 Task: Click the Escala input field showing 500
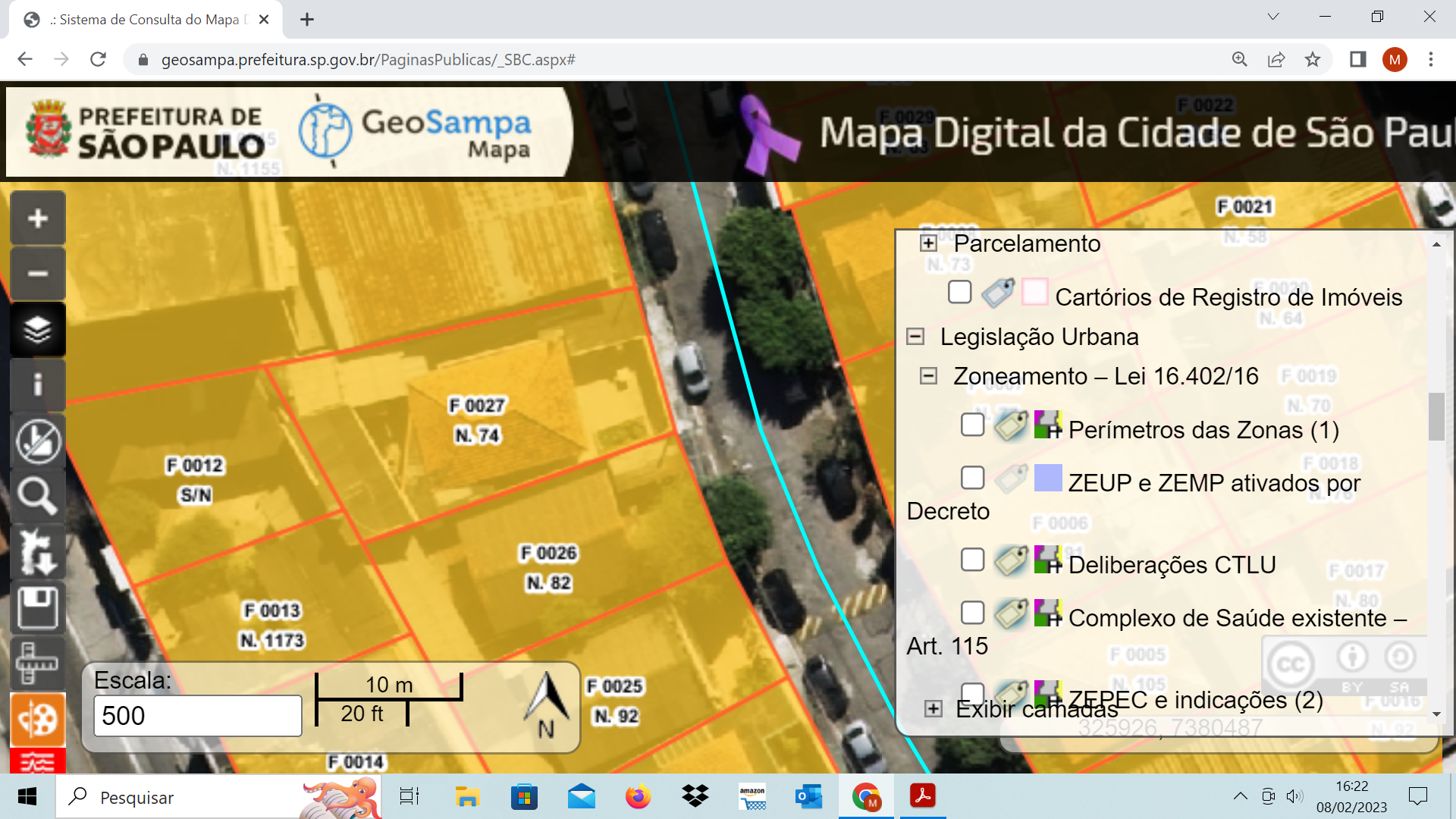tap(198, 716)
